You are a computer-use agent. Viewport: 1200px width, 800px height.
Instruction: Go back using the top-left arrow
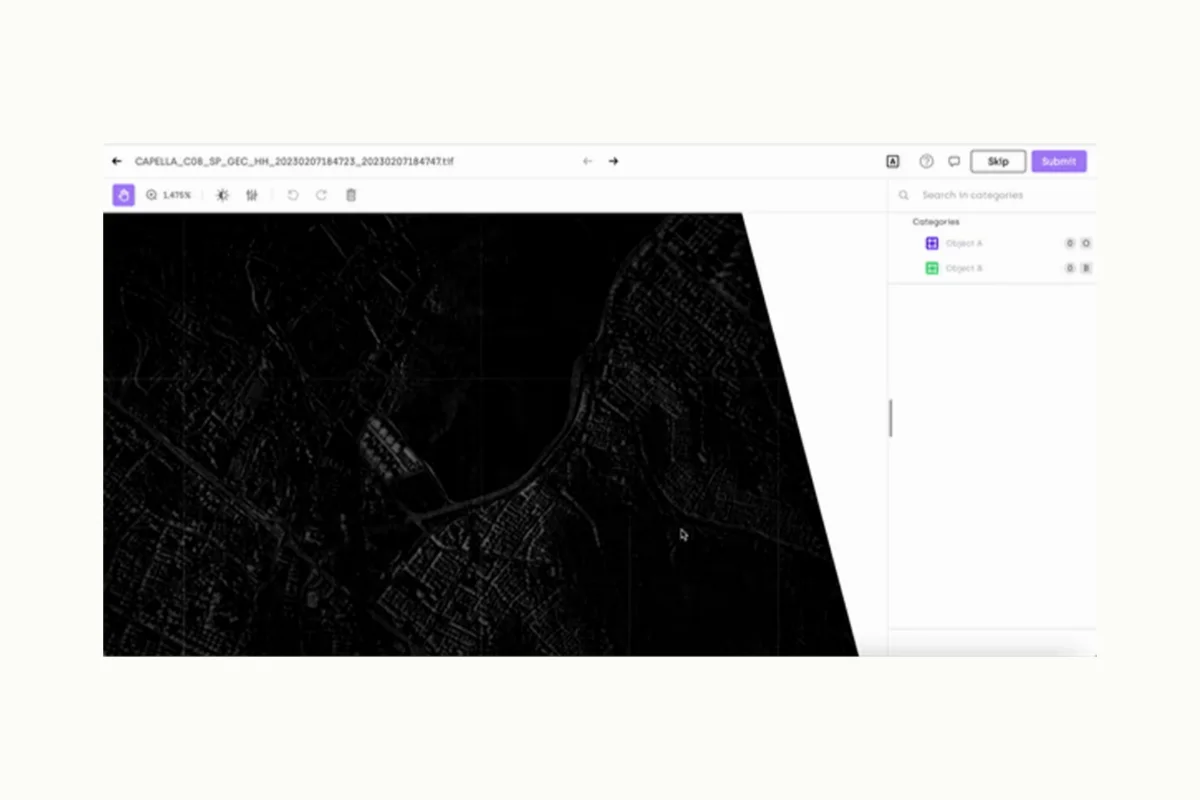117,161
